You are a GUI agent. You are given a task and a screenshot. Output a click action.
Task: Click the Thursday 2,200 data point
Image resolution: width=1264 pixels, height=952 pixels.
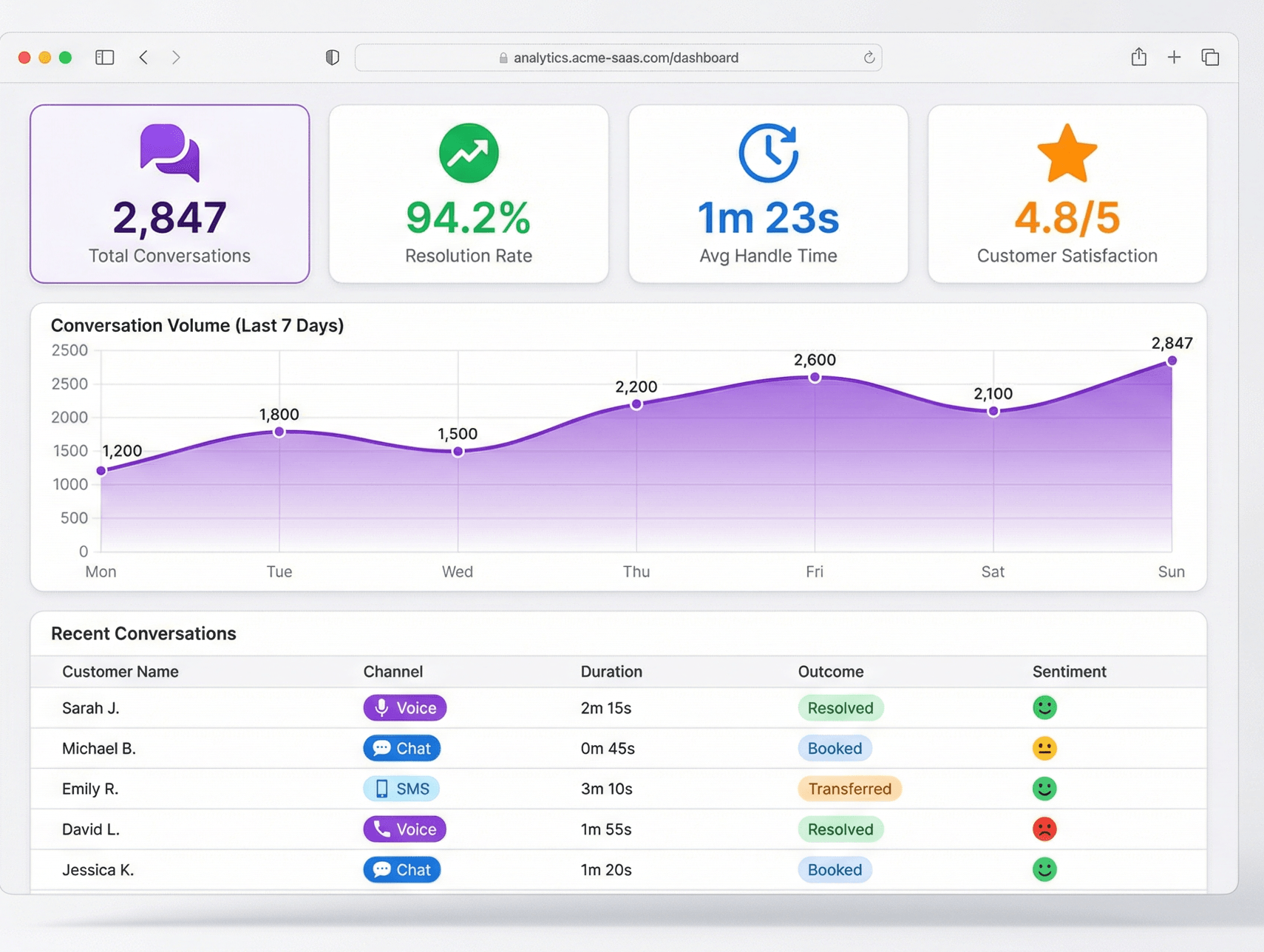pyautogui.click(x=636, y=404)
